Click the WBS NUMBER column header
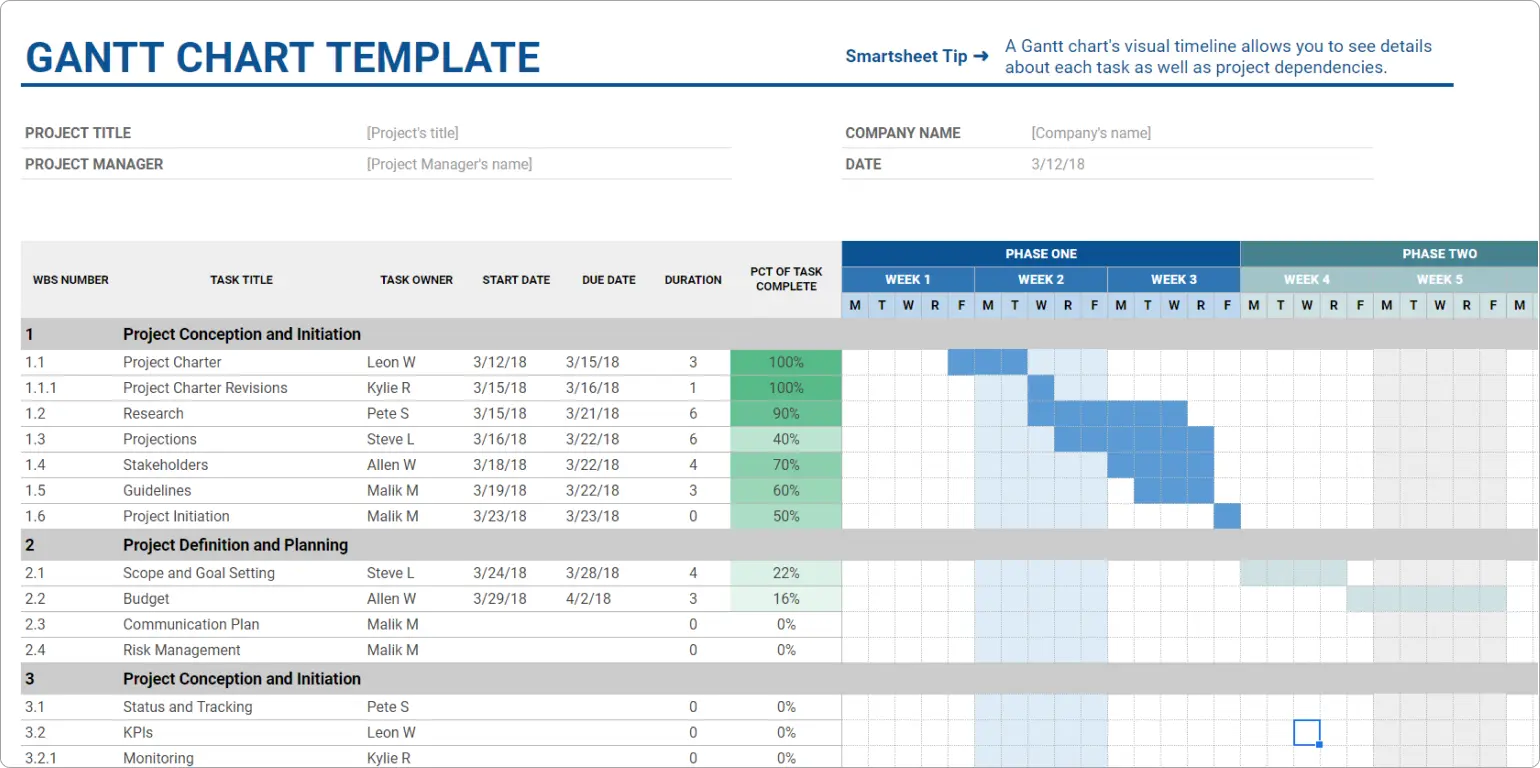Image resolution: width=1540 pixels, height=768 pixels. (x=70, y=280)
